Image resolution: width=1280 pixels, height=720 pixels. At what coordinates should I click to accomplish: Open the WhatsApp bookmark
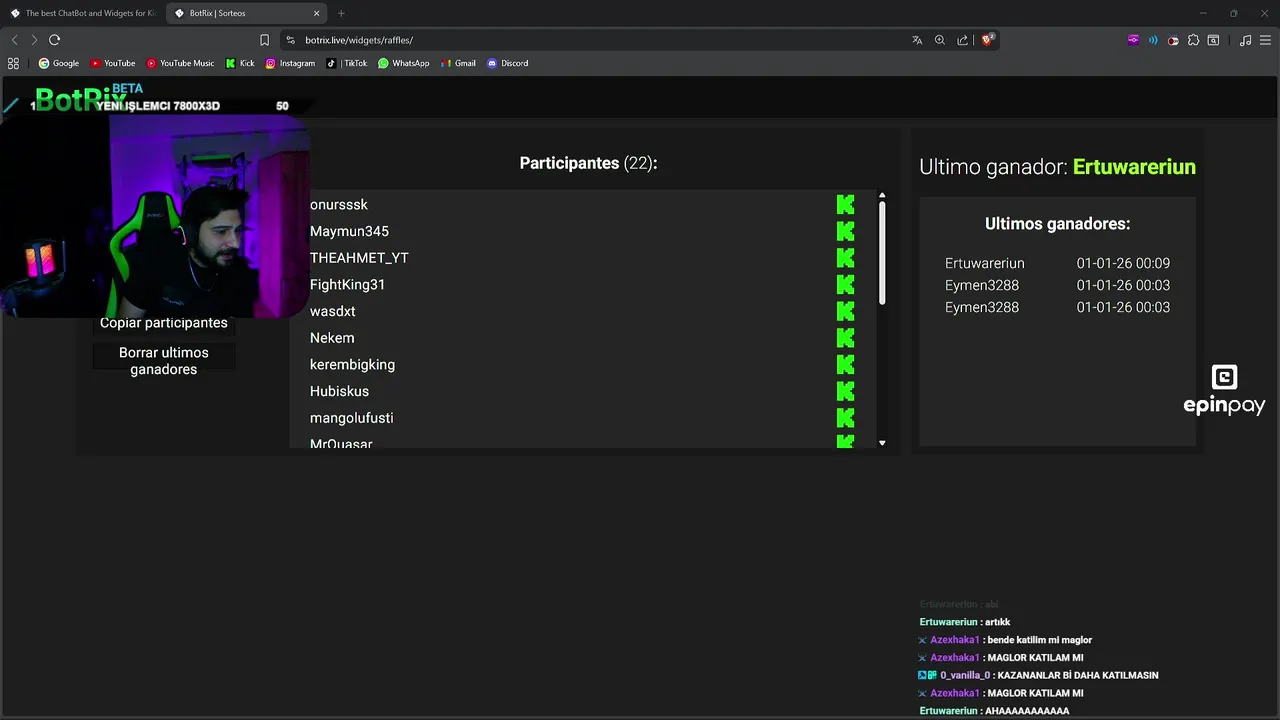(404, 63)
